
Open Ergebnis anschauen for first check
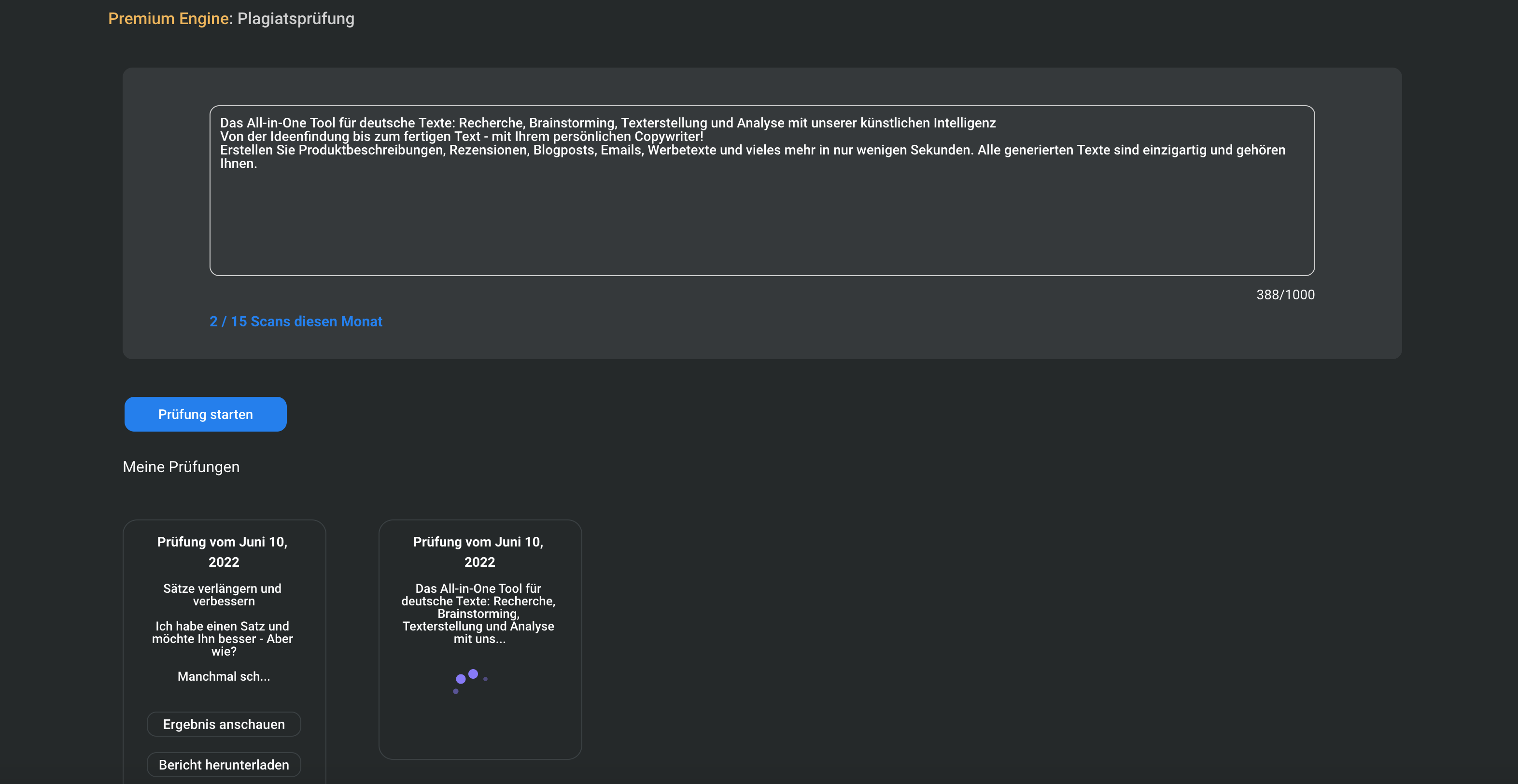[224, 724]
